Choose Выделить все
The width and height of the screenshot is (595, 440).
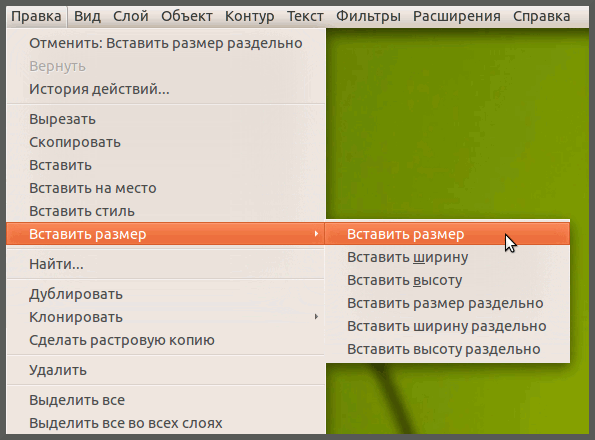(166, 400)
